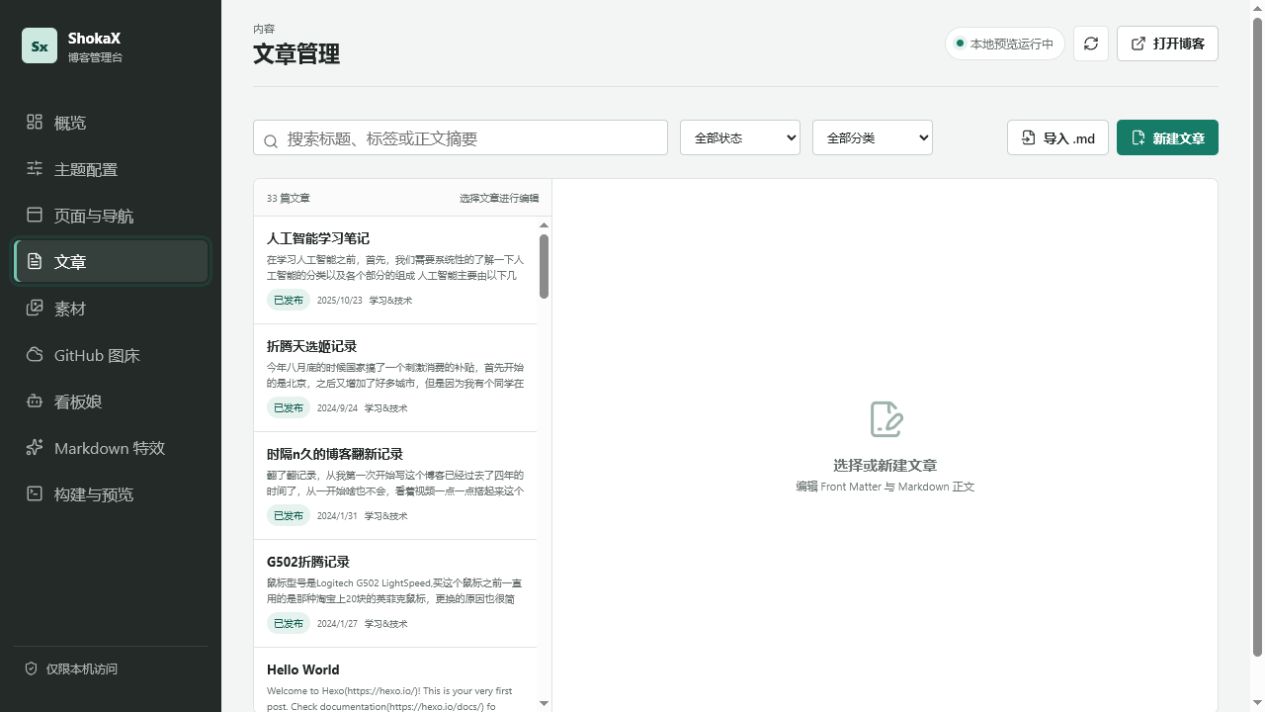Click the 主题配置 sliders icon
This screenshot has height=712, width=1265.
pos(35,169)
